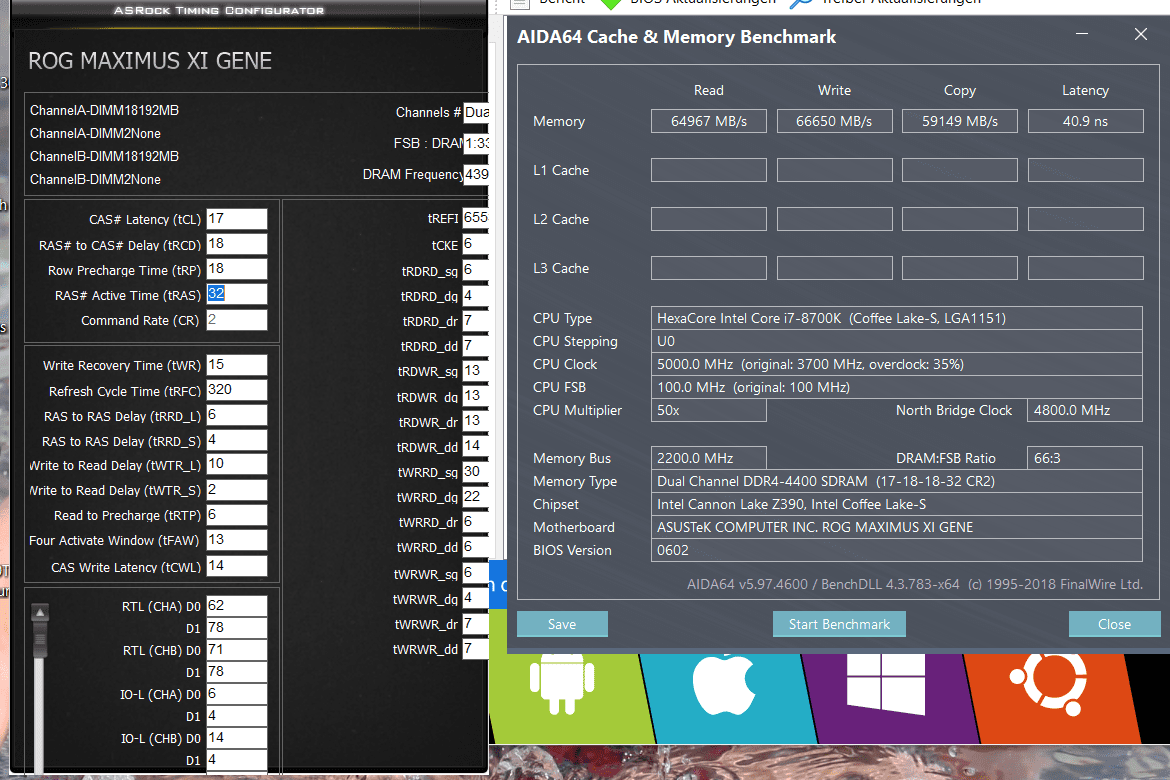The image size is (1170, 780).
Task: Click the Channels # field
Action: pos(476,113)
